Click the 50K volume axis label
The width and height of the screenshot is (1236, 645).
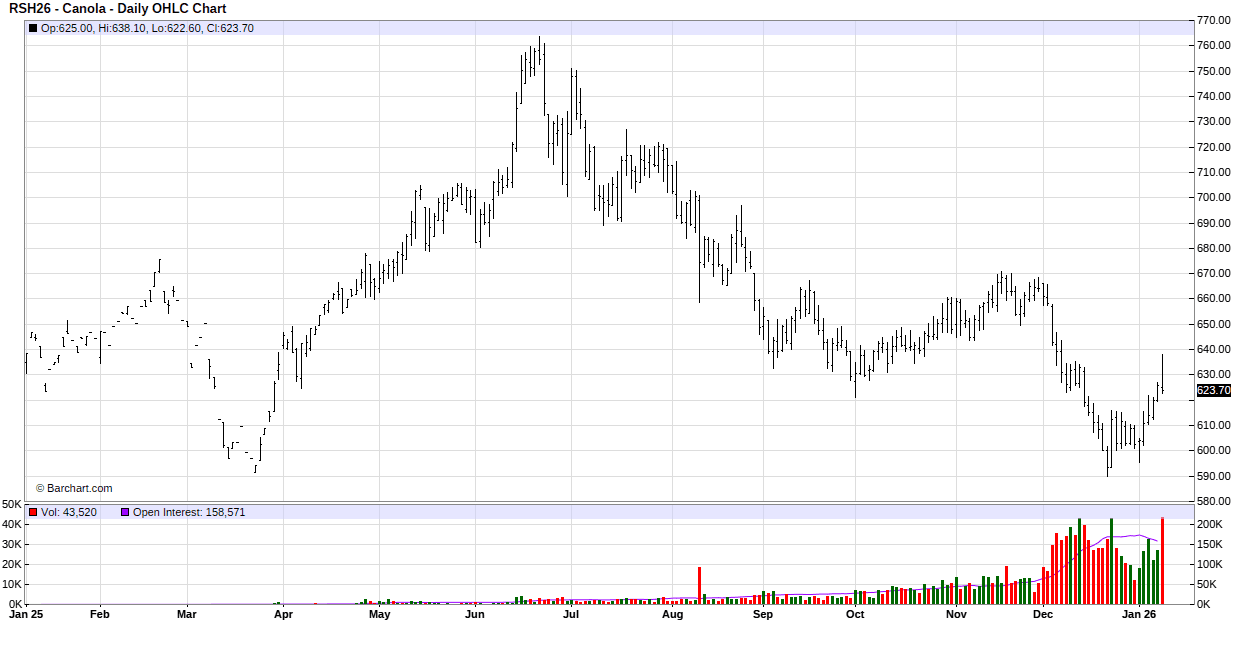[x=12, y=504]
